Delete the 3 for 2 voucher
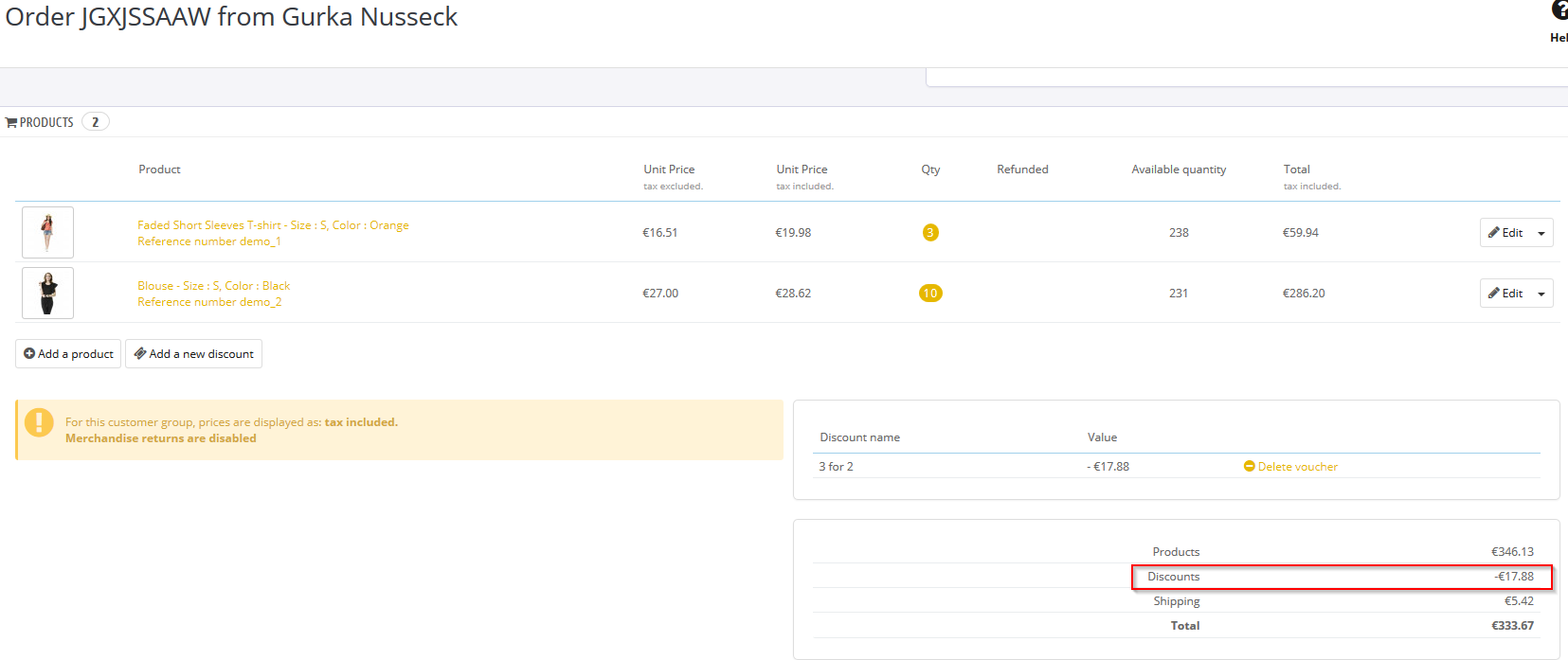Image resolution: width=1568 pixels, height=660 pixels. [x=1290, y=467]
